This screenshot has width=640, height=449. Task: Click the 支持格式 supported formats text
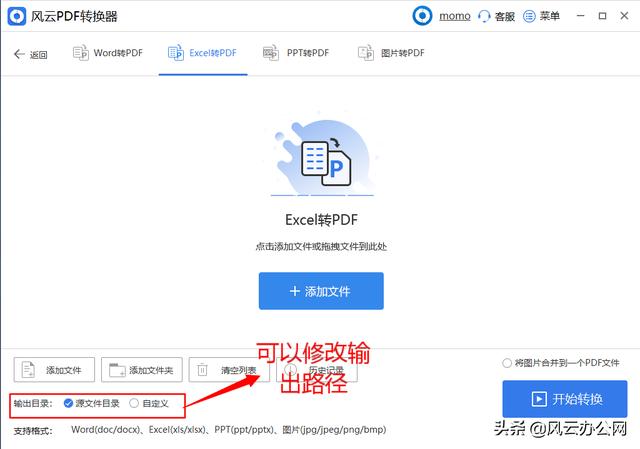point(200,430)
